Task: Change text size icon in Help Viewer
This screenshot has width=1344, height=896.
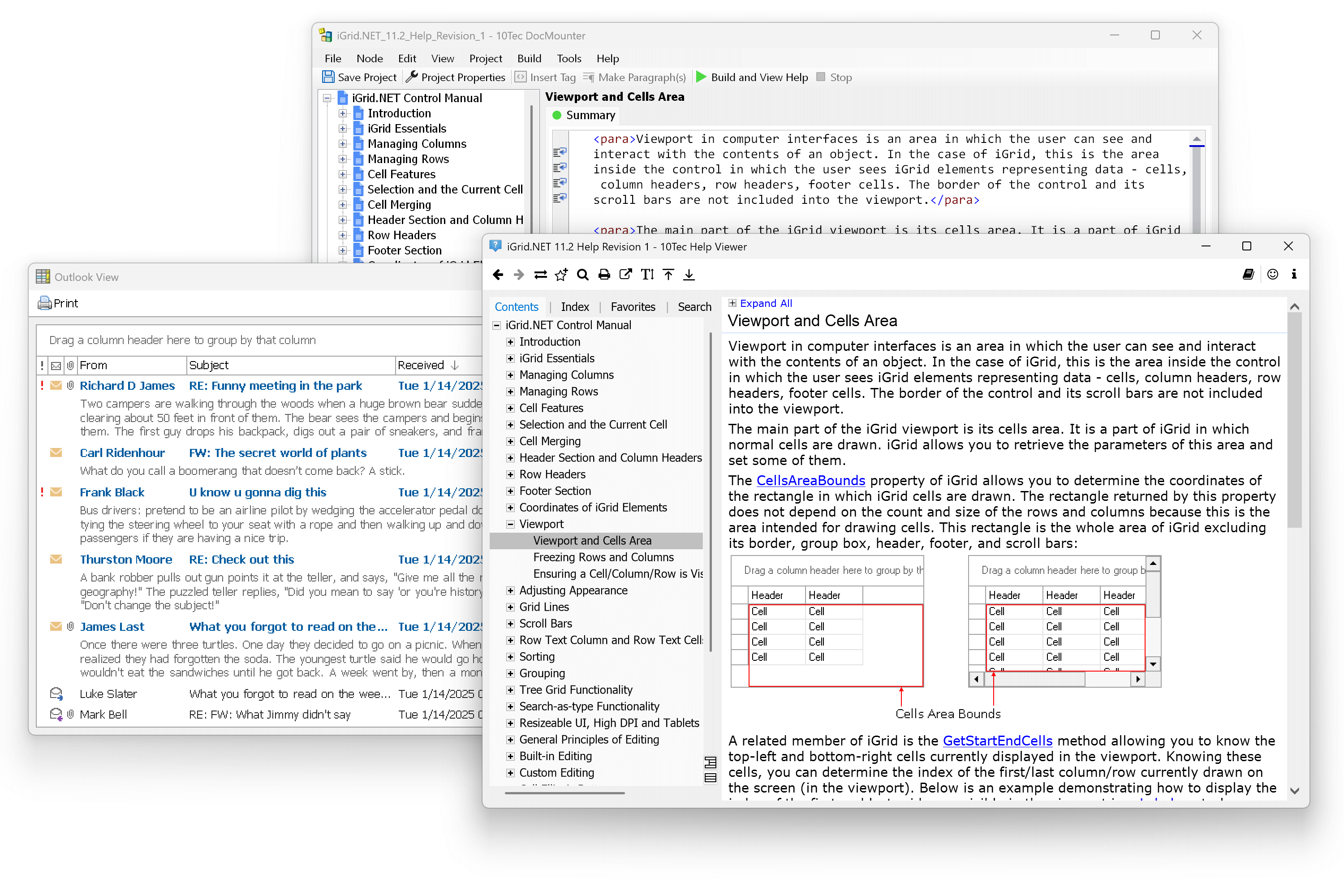Action: coord(647,275)
